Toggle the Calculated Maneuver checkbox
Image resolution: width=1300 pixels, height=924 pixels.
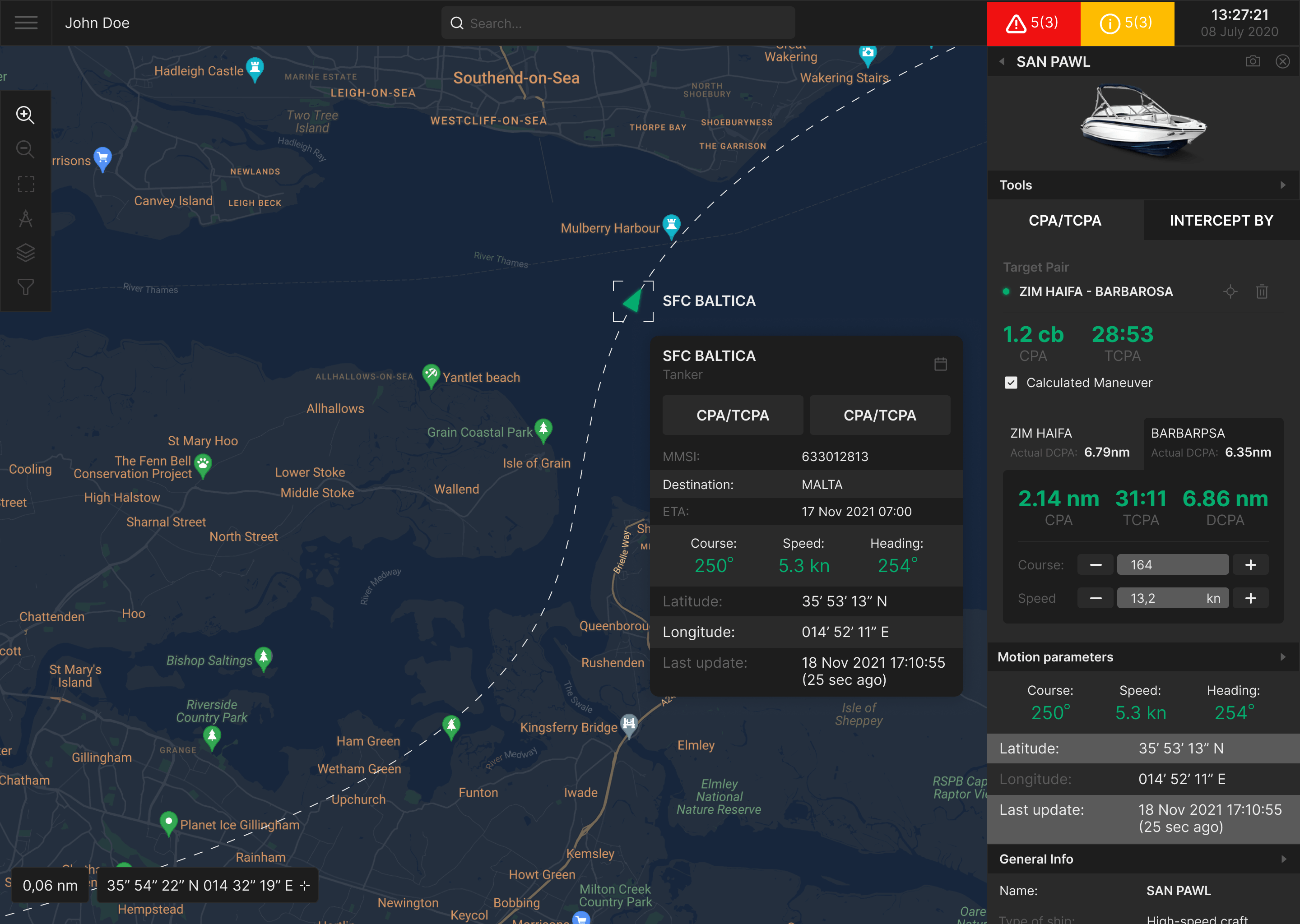coord(1011,383)
